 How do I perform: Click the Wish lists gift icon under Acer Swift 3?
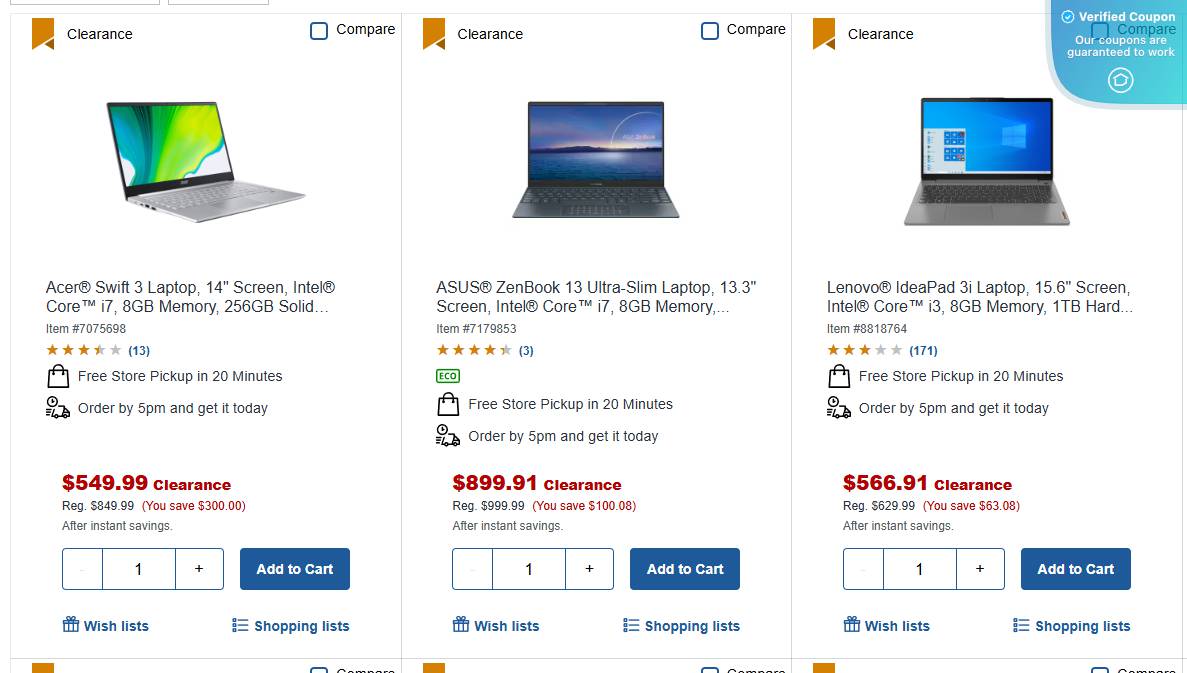coord(71,625)
